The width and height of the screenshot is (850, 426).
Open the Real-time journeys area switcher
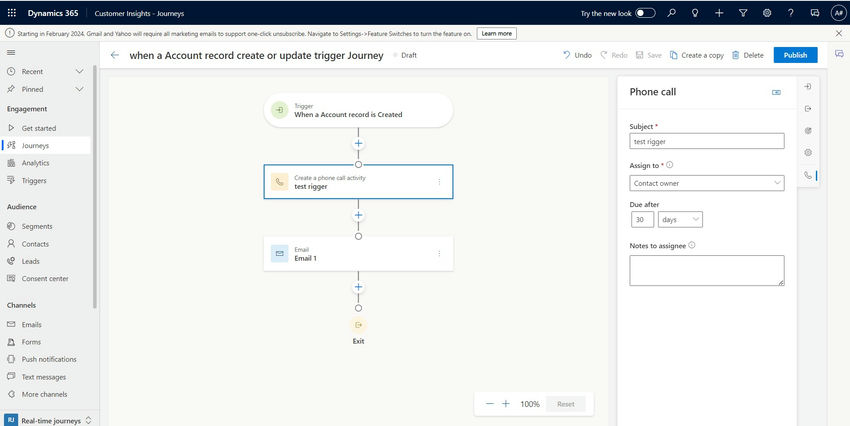tap(48, 420)
